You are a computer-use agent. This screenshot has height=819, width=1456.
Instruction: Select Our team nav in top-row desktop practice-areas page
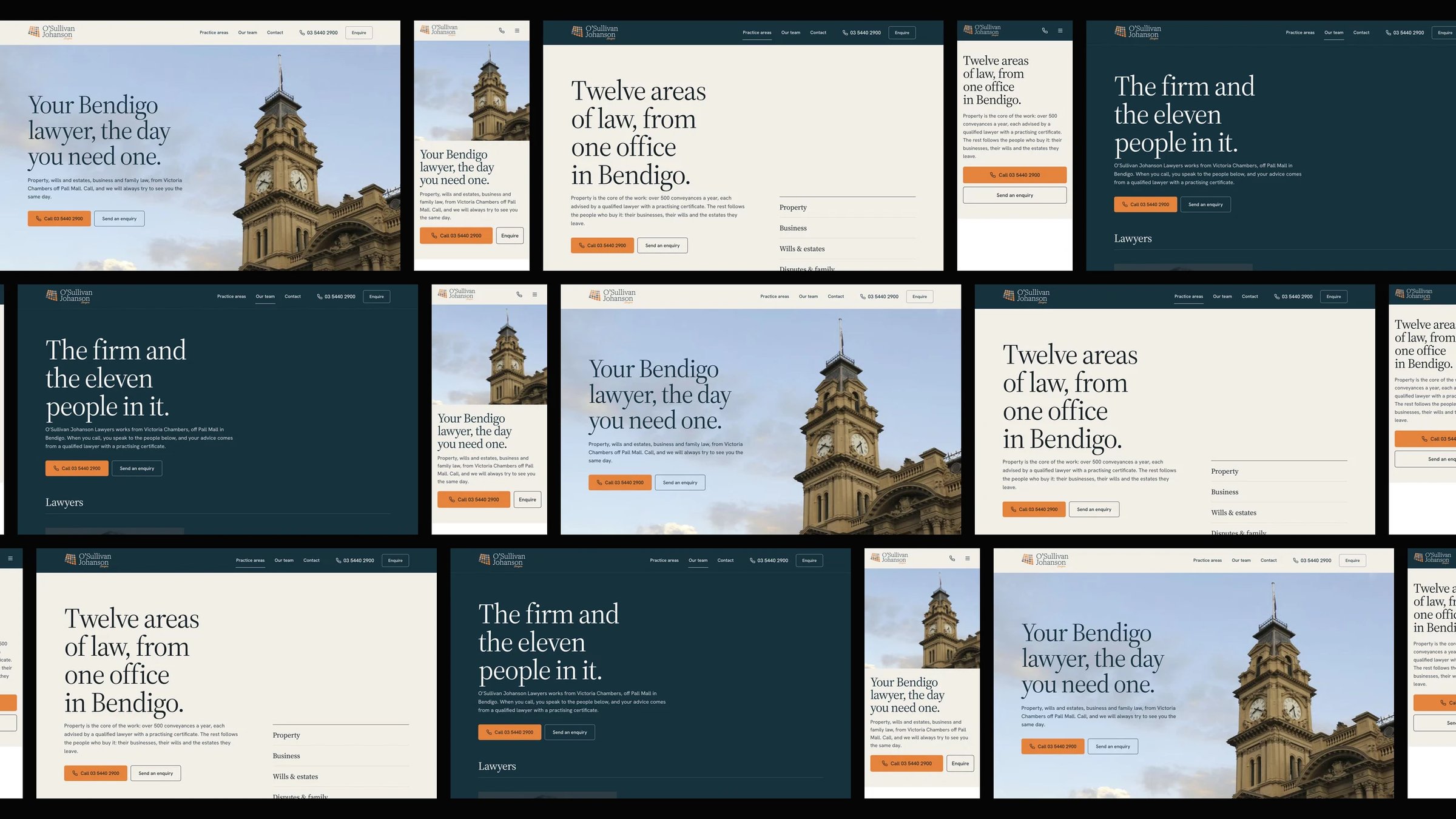[790, 33]
